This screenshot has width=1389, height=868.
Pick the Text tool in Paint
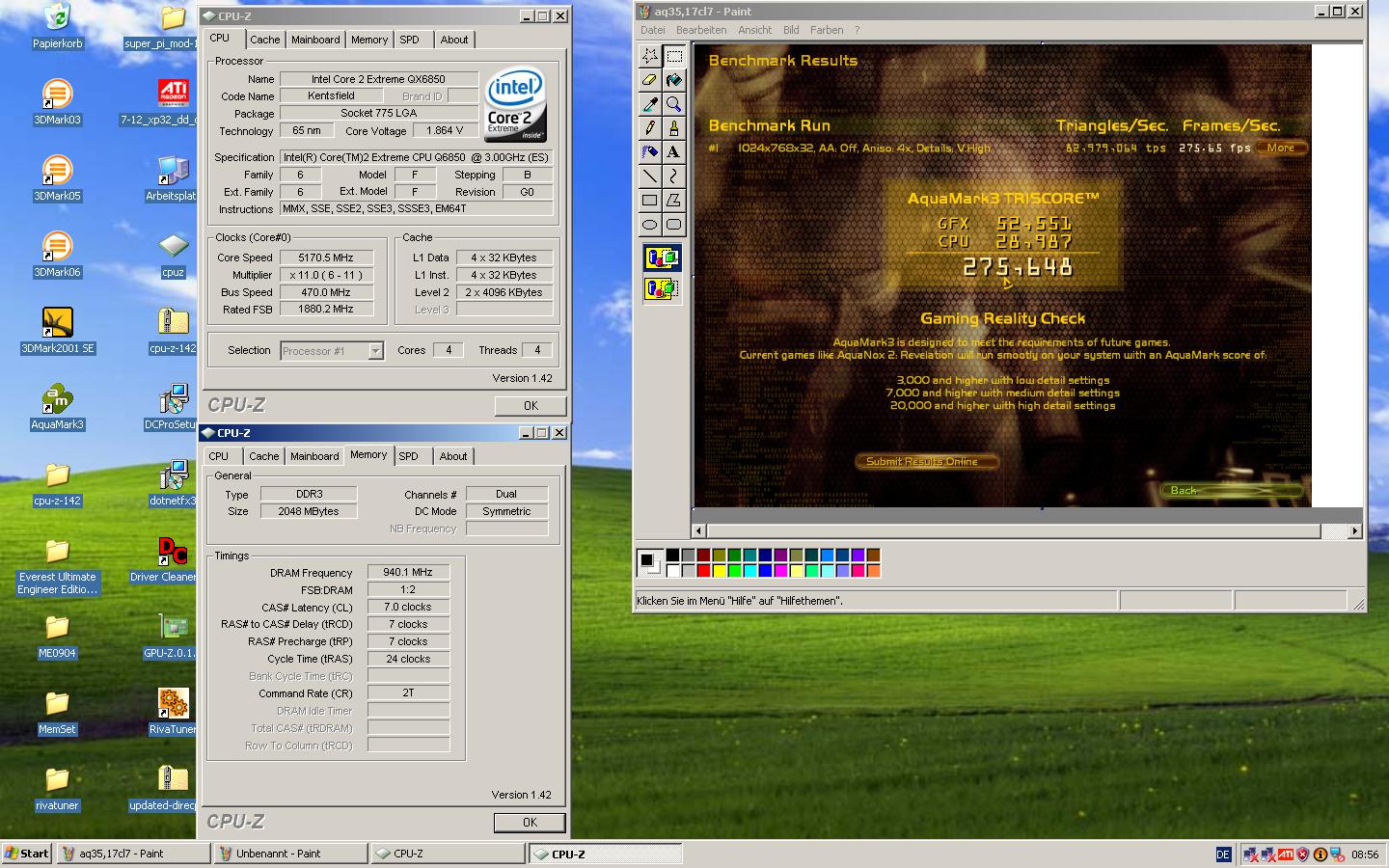click(673, 152)
